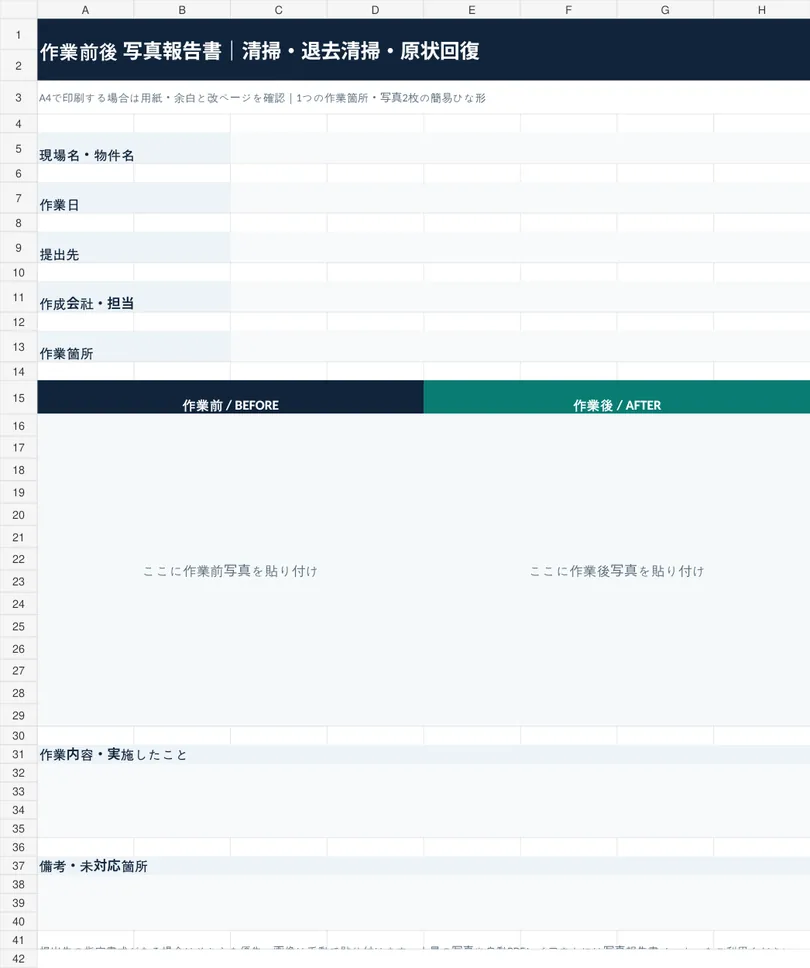
Task: Click the '作業後 / AFTER' header
Action: click(x=617, y=398)
